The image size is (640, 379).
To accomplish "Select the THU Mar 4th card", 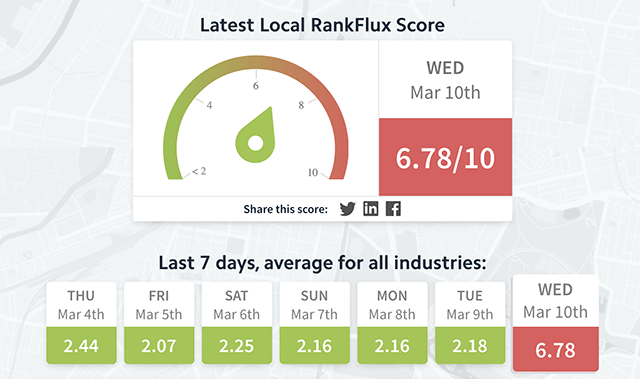I will click(x=81, y=323).
